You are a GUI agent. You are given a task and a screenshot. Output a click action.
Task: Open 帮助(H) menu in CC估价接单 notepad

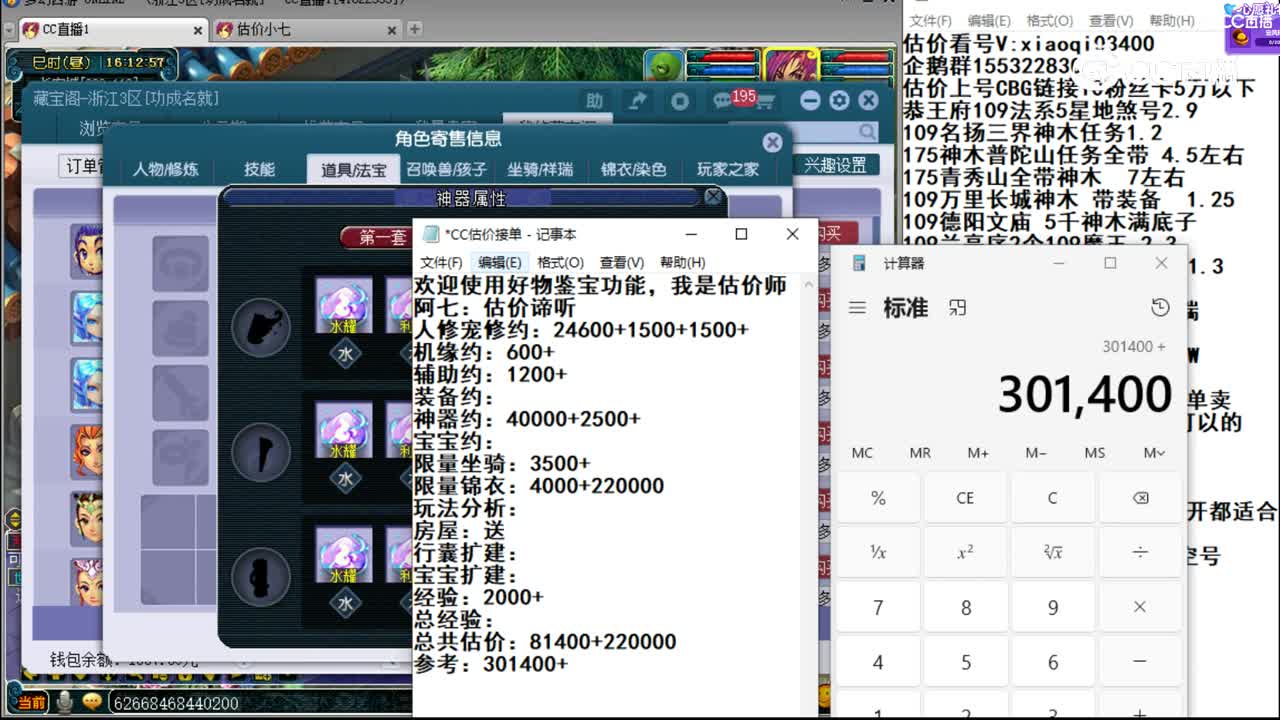(x=683, y=262)
